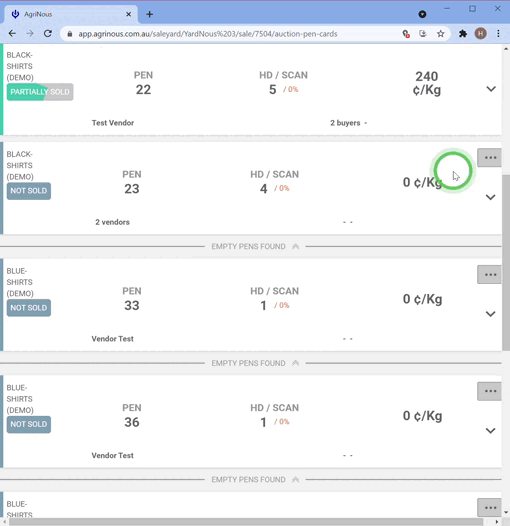510x526 pixels.
Task: Reload the AgriNous page
Action: click(x=48, y=34)
